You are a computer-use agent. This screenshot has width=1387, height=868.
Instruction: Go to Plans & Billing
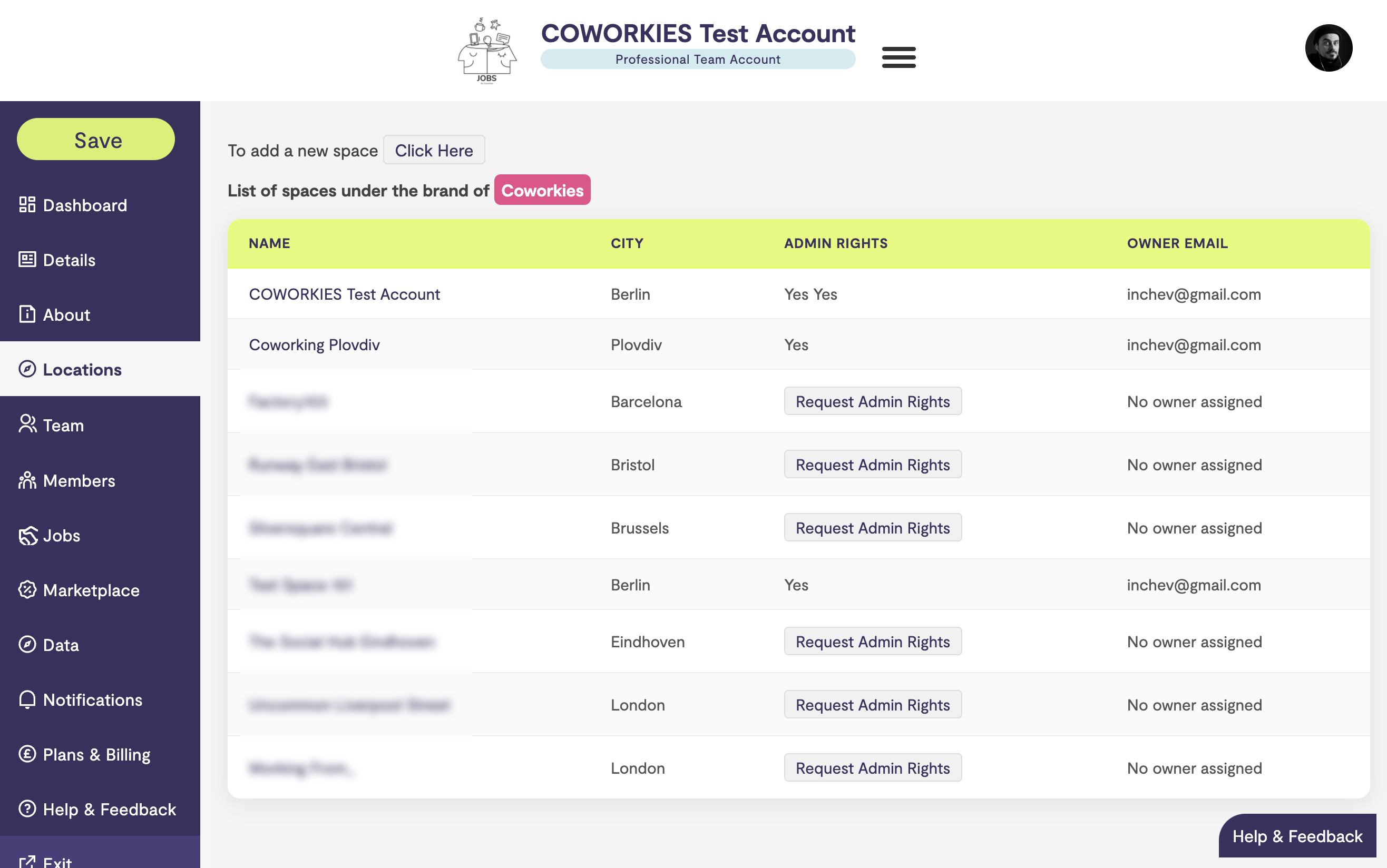(96, 754)
